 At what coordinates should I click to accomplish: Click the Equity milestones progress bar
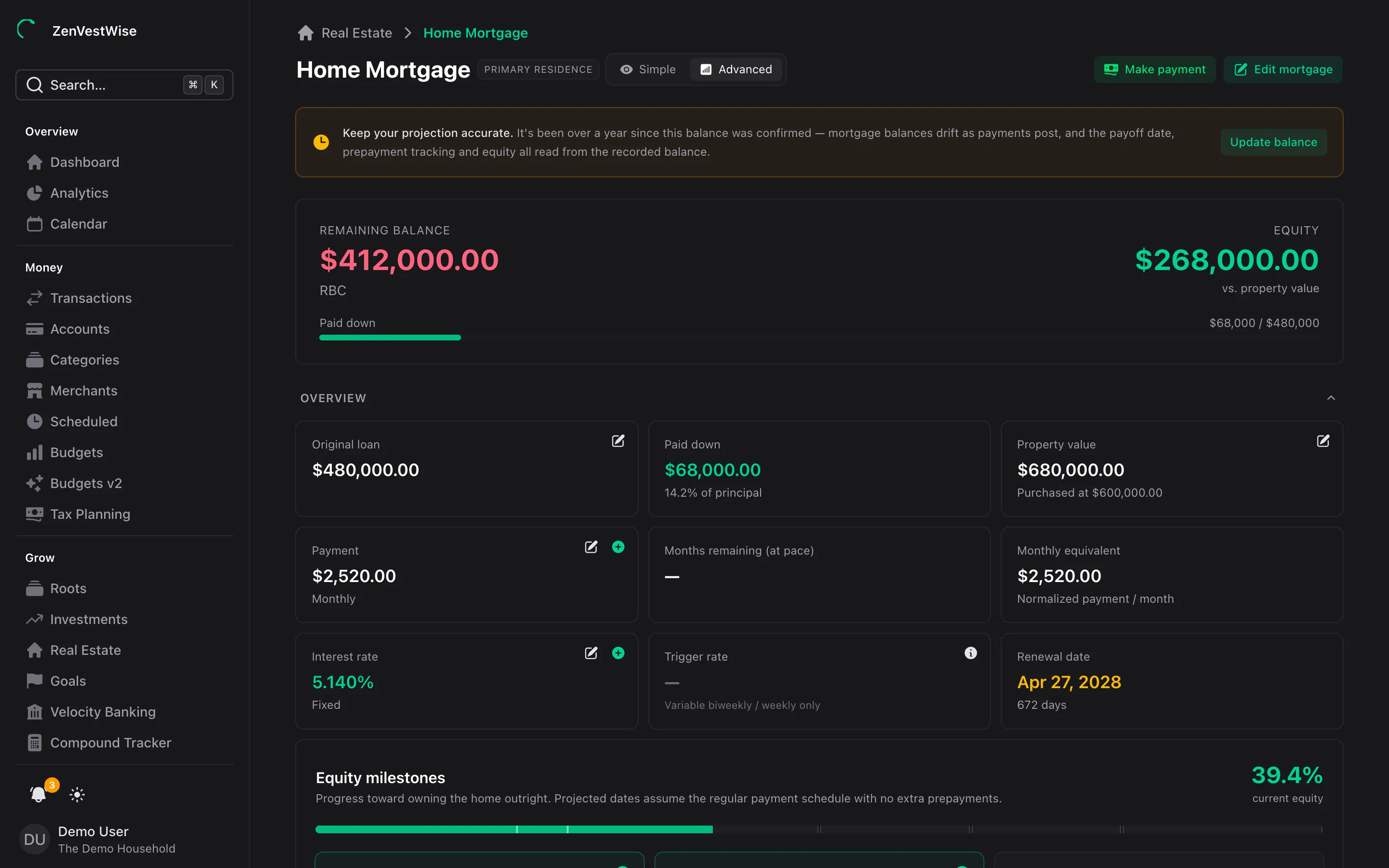[x=819, y=829]
